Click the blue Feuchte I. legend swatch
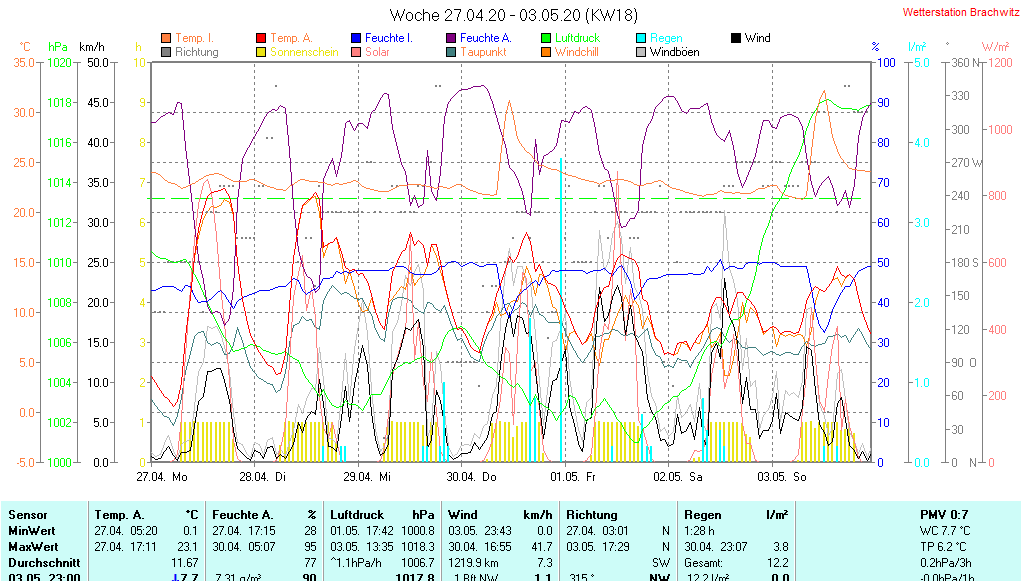1021x581 pixels. pos(356,38)
